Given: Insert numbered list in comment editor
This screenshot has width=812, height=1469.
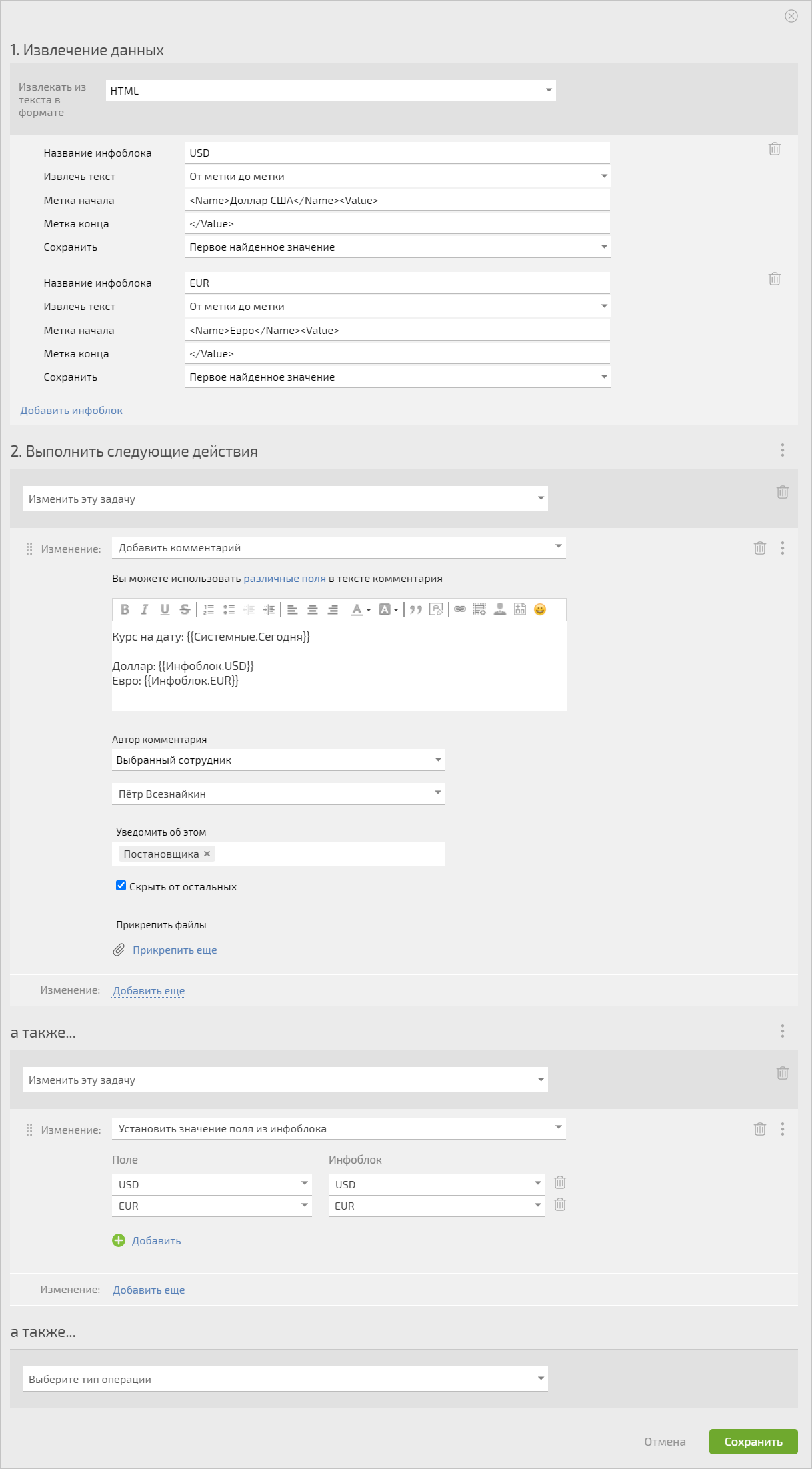Looking at the screenshot, I should (209, 609).
